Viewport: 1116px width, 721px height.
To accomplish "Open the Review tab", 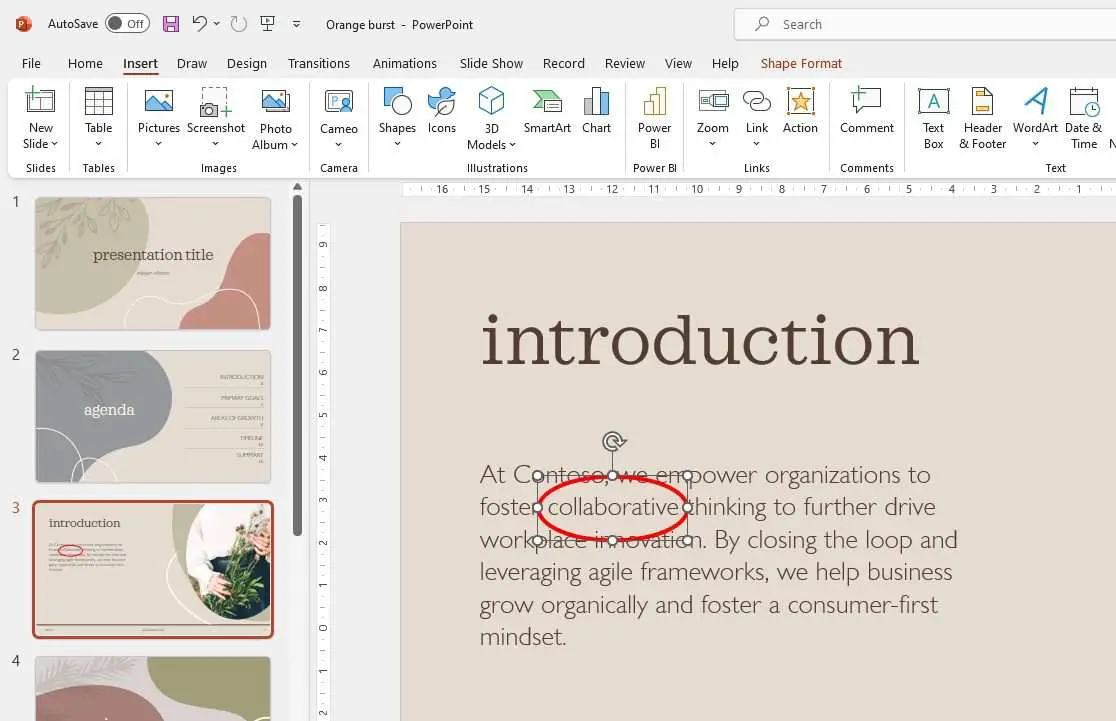I will pos(625,63).
